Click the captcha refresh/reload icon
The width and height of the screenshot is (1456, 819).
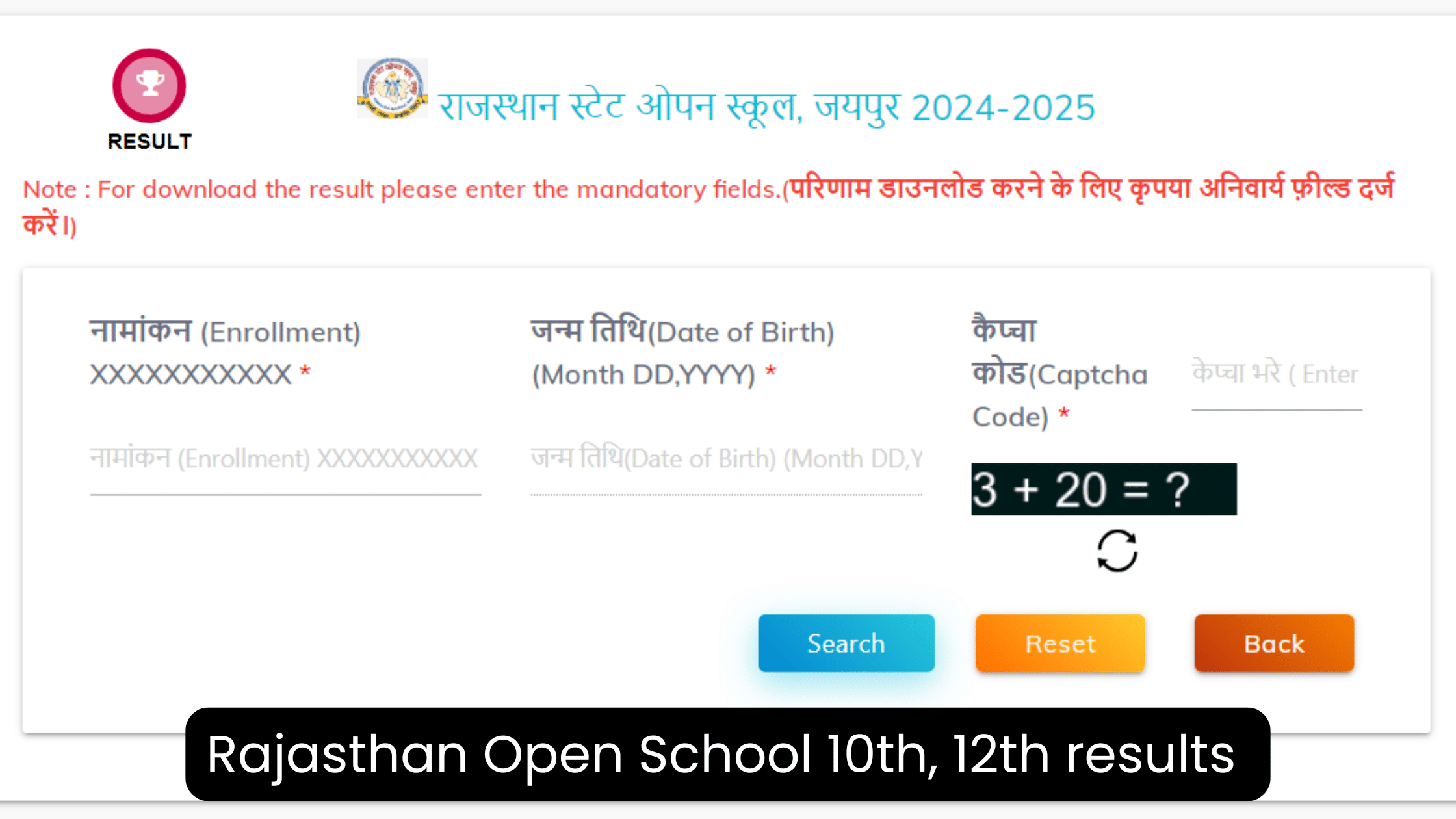pos(1117,550)
